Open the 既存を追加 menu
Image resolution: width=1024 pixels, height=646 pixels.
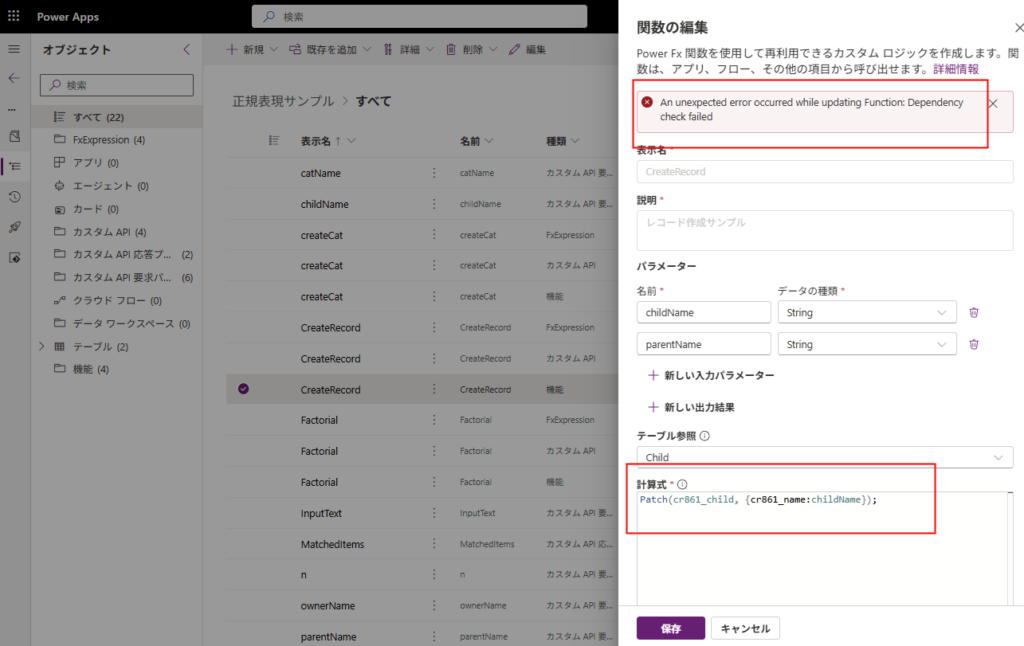pyautogui.click(x=329, y=49)
